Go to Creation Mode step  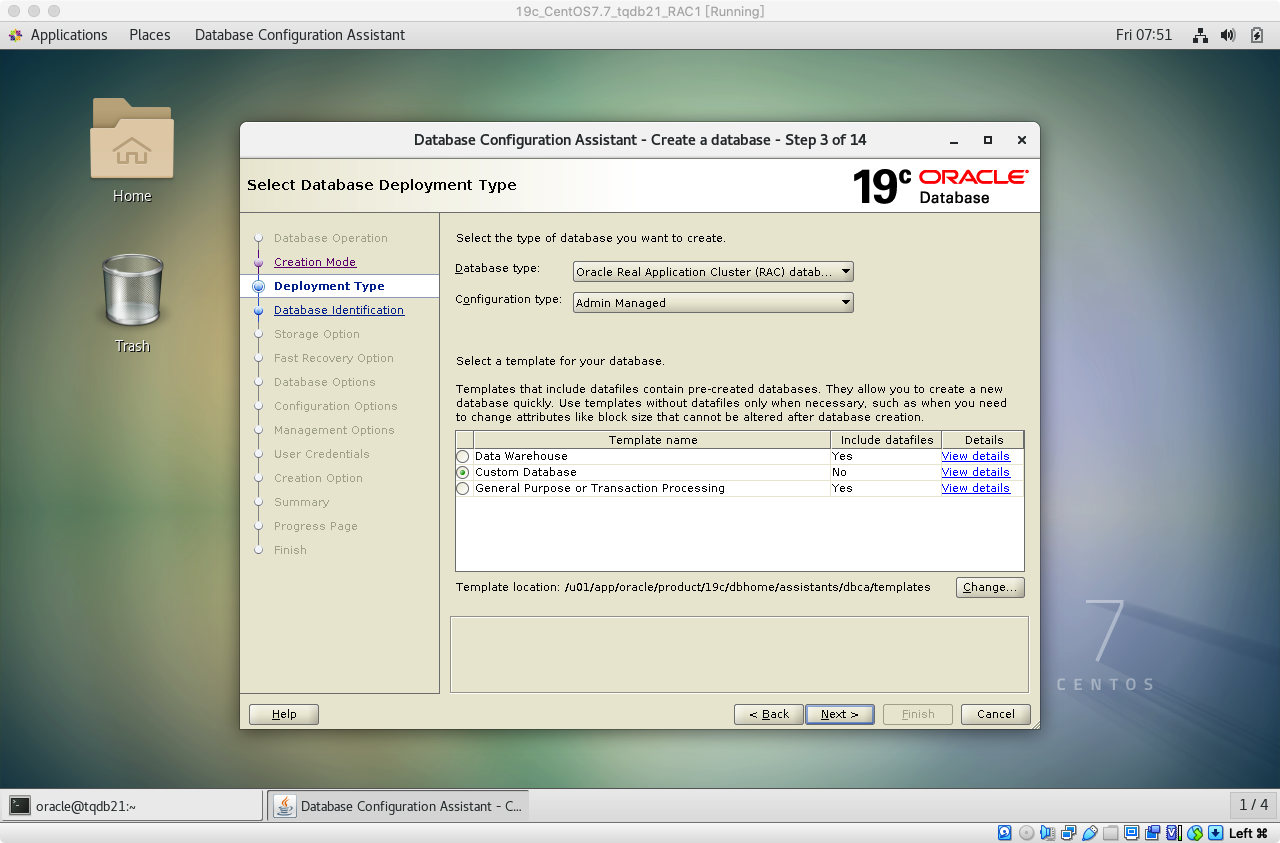pos(315,262)
